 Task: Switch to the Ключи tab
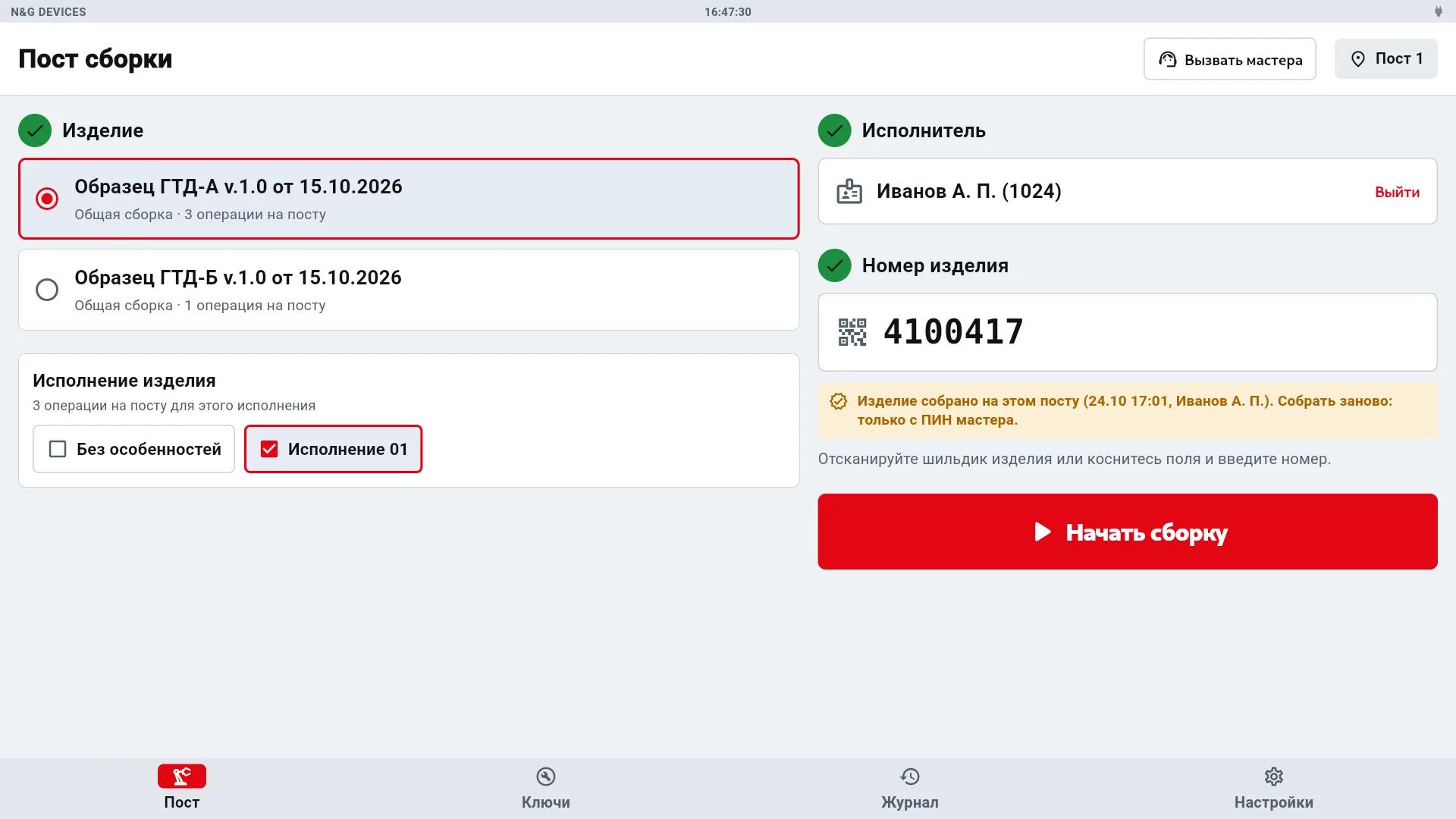coord(546,789)
